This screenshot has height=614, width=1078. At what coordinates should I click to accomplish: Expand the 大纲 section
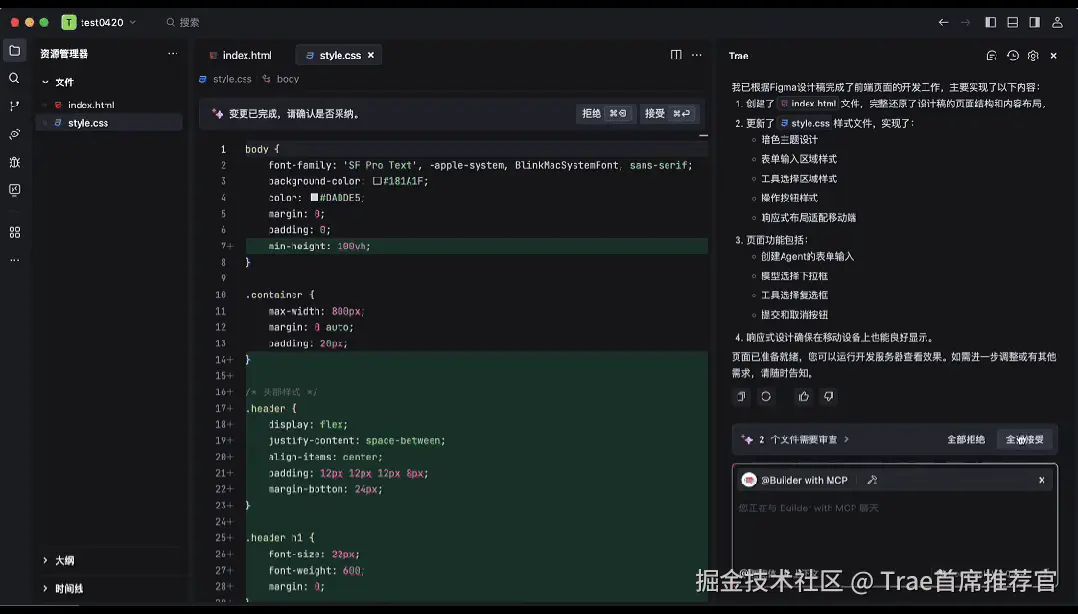(x=57, y=560)
